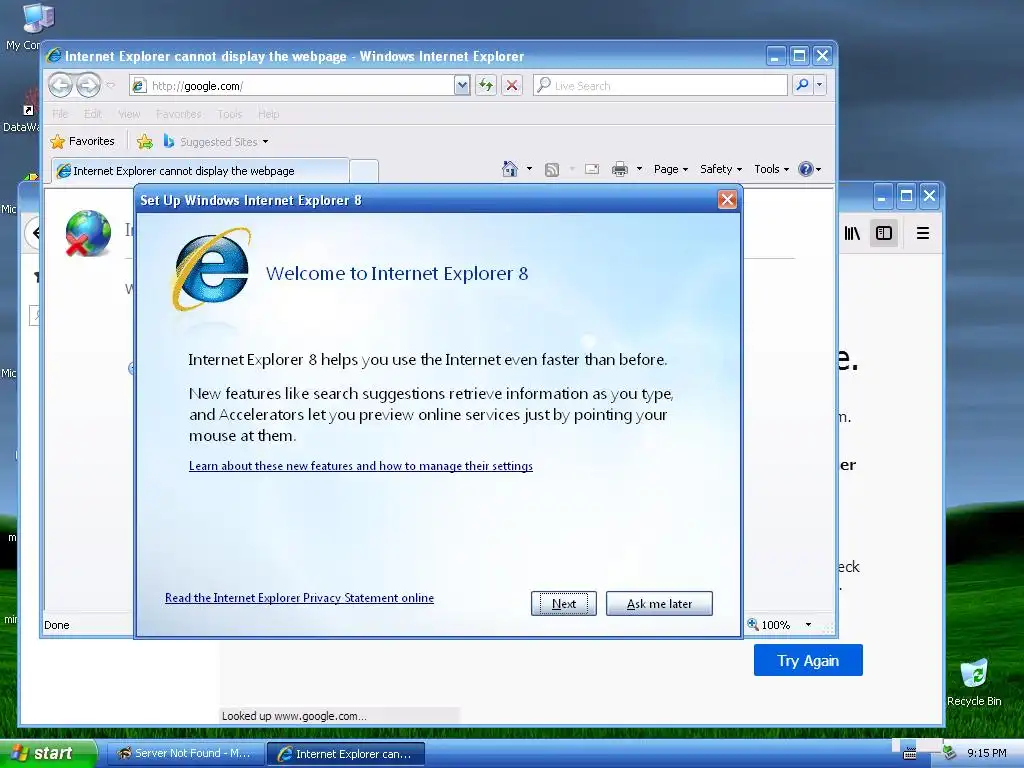Click the red Stop loading icon

click(x=512, y=86)
